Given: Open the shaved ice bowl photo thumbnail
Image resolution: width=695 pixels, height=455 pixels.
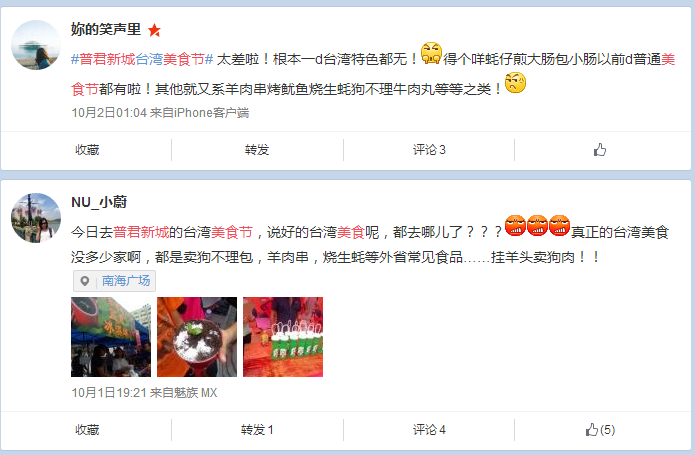Looking at the screenshot, I should [x=197, y=337].
